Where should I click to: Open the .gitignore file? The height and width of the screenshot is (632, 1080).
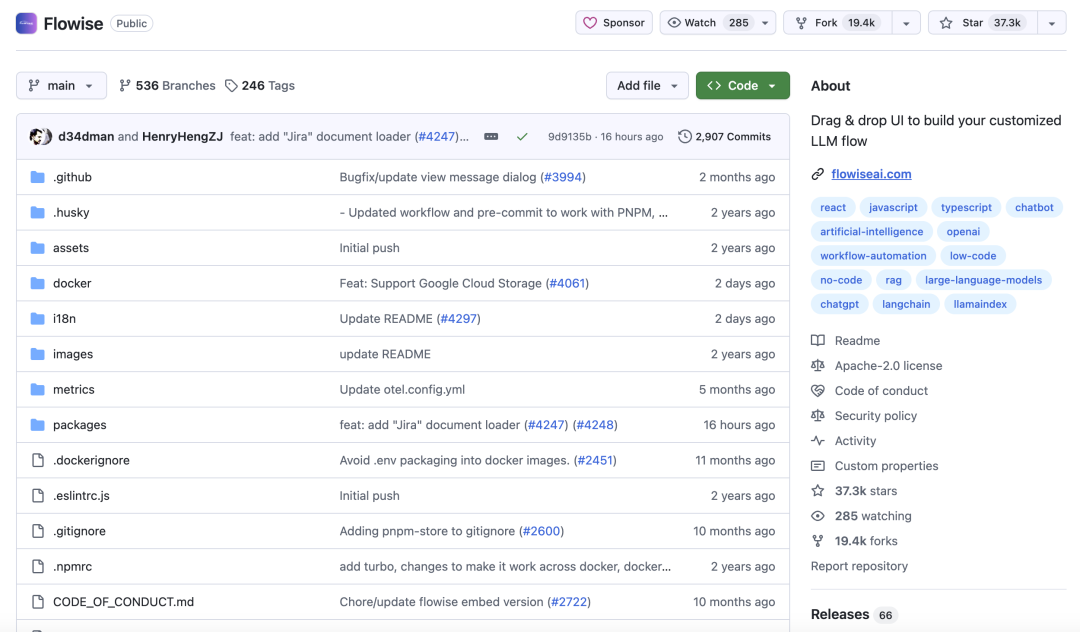tap(79, 531)
